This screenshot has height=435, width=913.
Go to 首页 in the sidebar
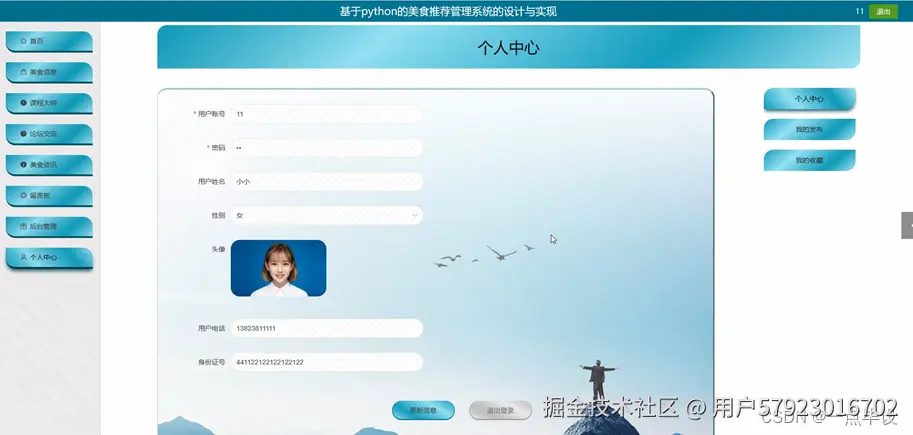pyautogui.click(x=49, y=41)
